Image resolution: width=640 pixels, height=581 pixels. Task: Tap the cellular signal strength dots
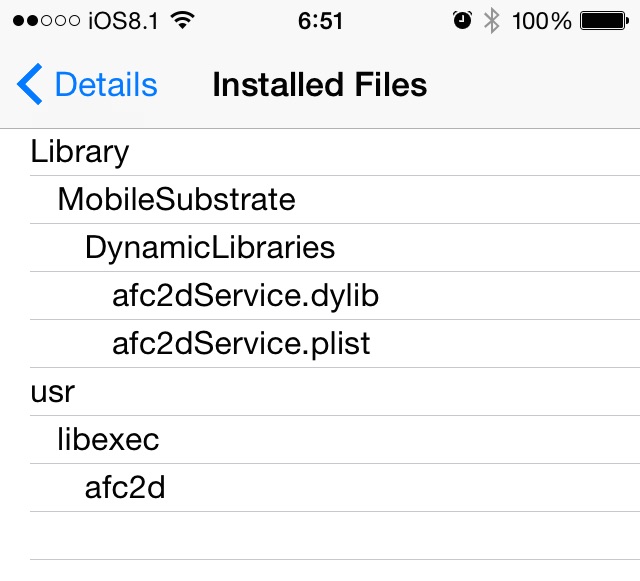[46, 20]
